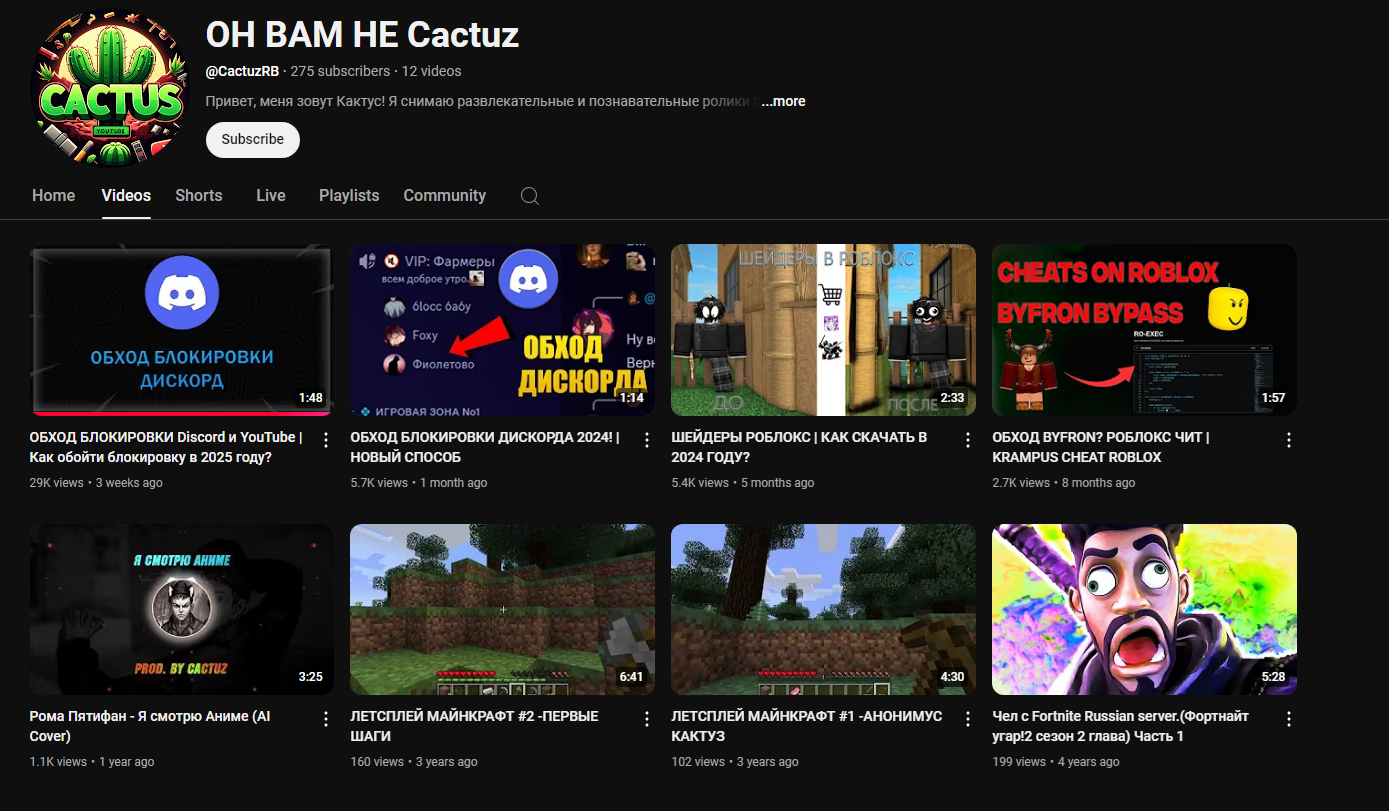This screenshot has width=1389, height=811.
Task: Open three-dot menu for ОБХОД БЛОКИРОВКИ ДИСКОРДА 2024 video
Action: click(x=646, y=440)
